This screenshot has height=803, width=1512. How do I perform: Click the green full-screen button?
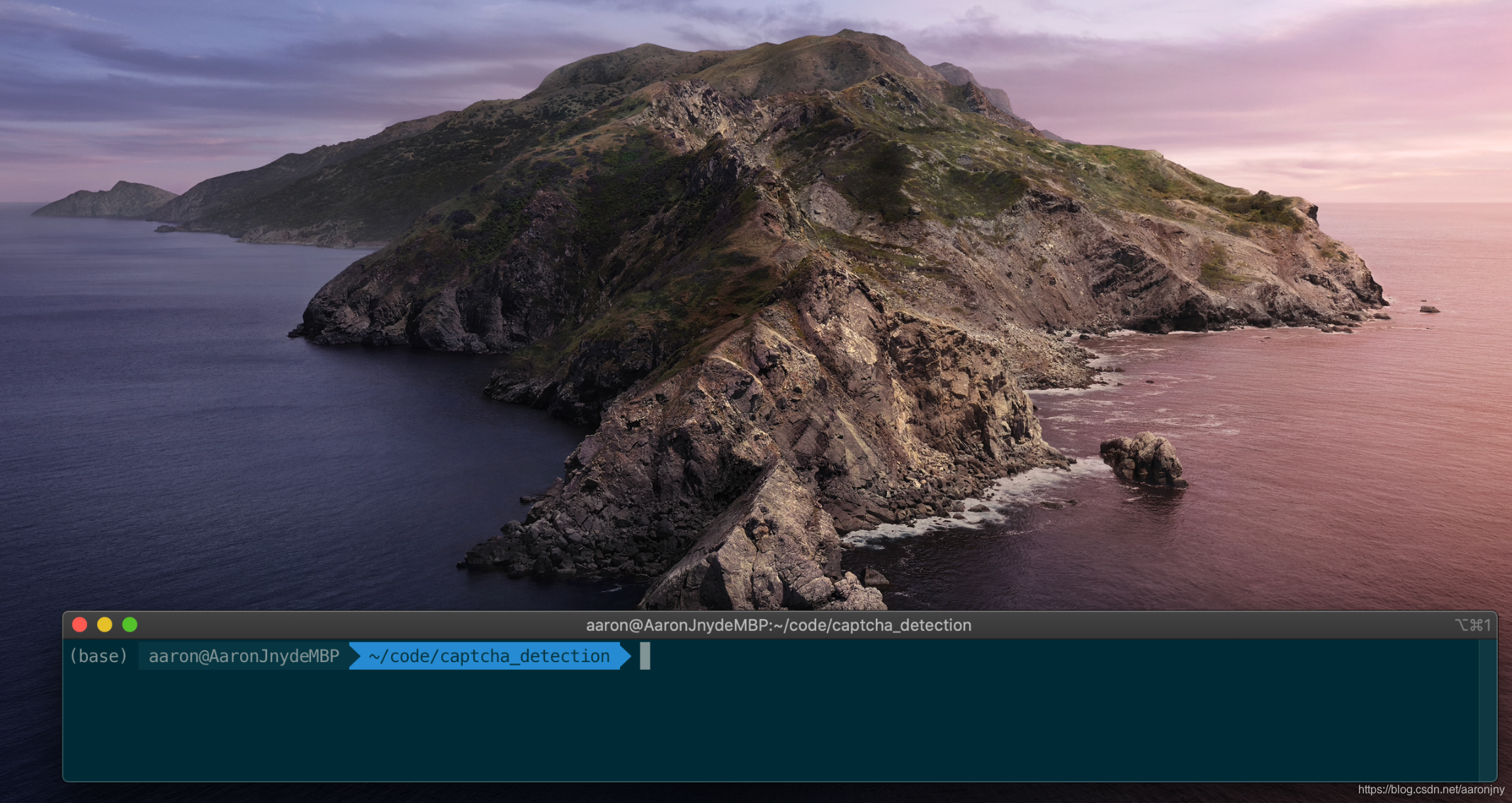(130, 625)
